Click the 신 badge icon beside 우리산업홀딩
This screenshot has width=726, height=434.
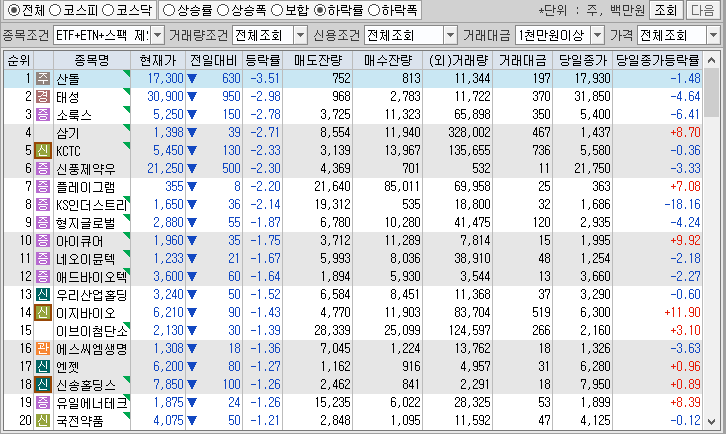[x=43, y=295]
